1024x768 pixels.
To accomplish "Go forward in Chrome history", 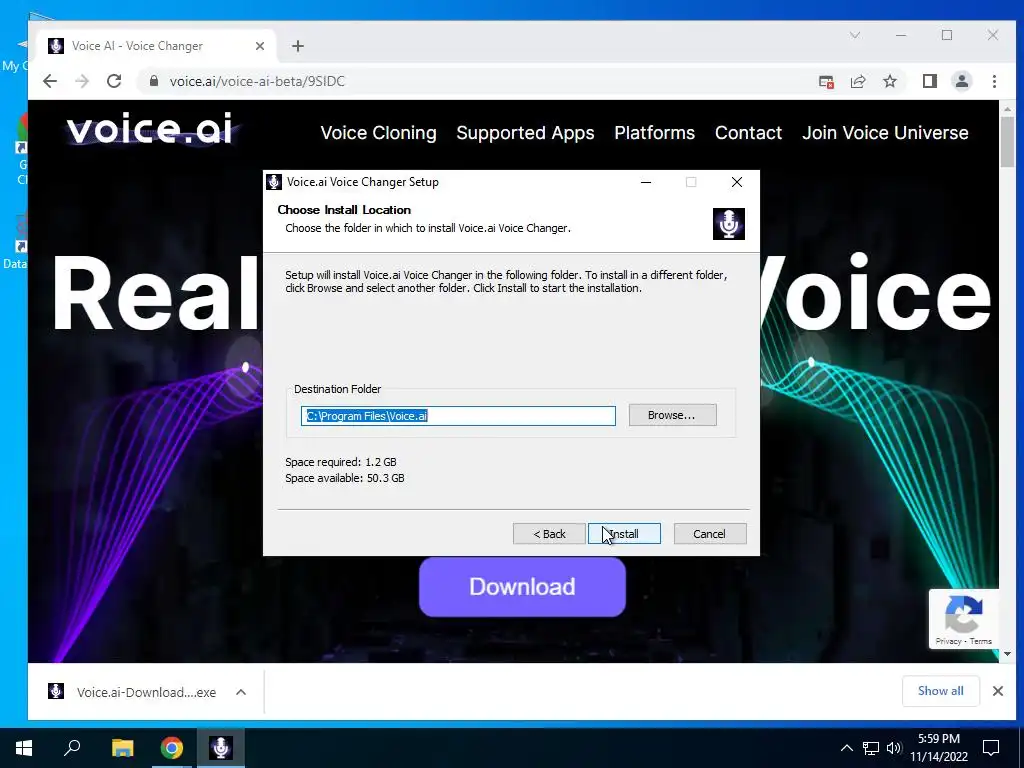I will pos(82,81).
